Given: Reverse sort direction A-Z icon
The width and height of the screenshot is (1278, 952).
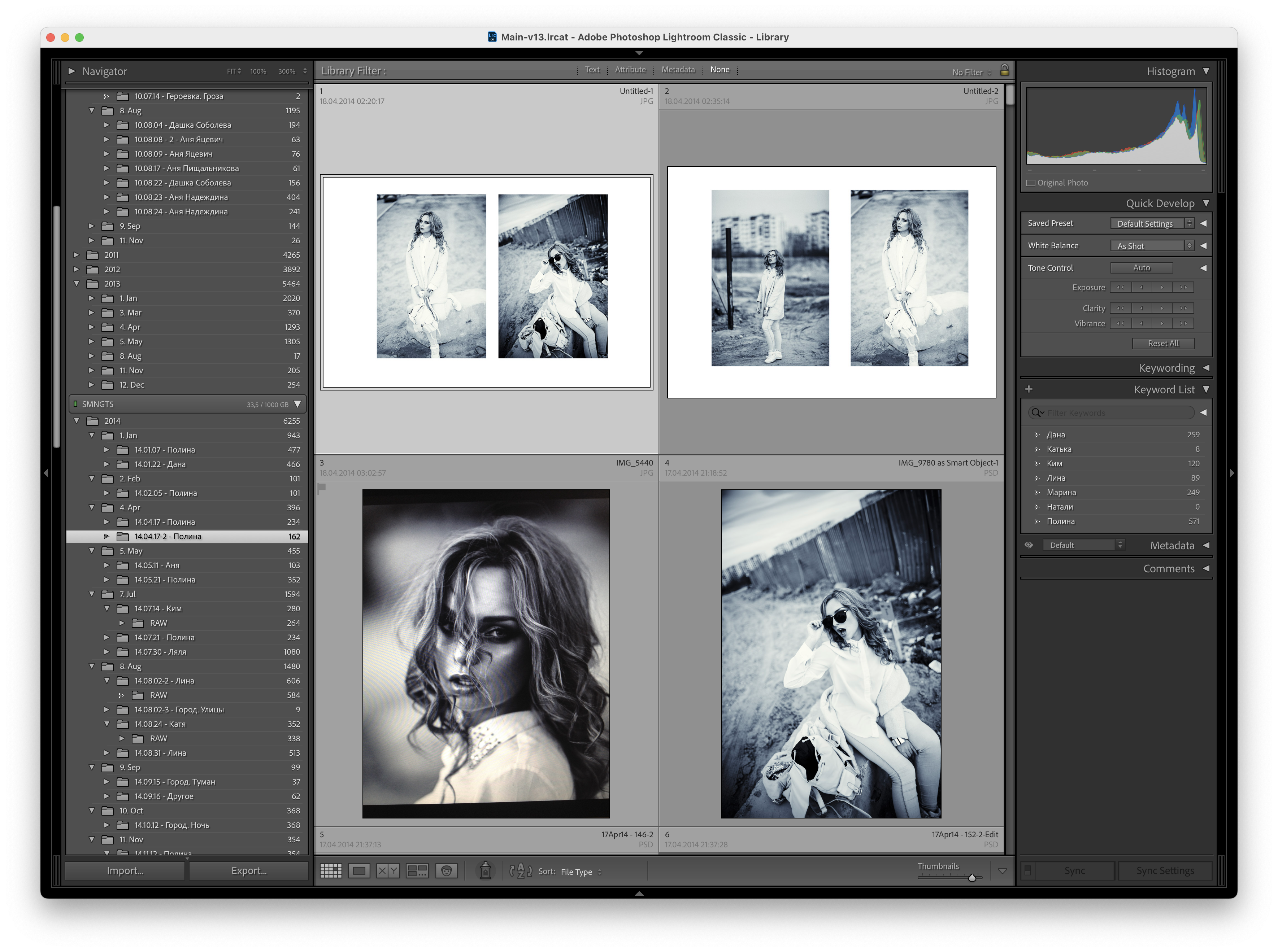Looking at the screenshot, I should pyautogui.click(x=521, y=871).
